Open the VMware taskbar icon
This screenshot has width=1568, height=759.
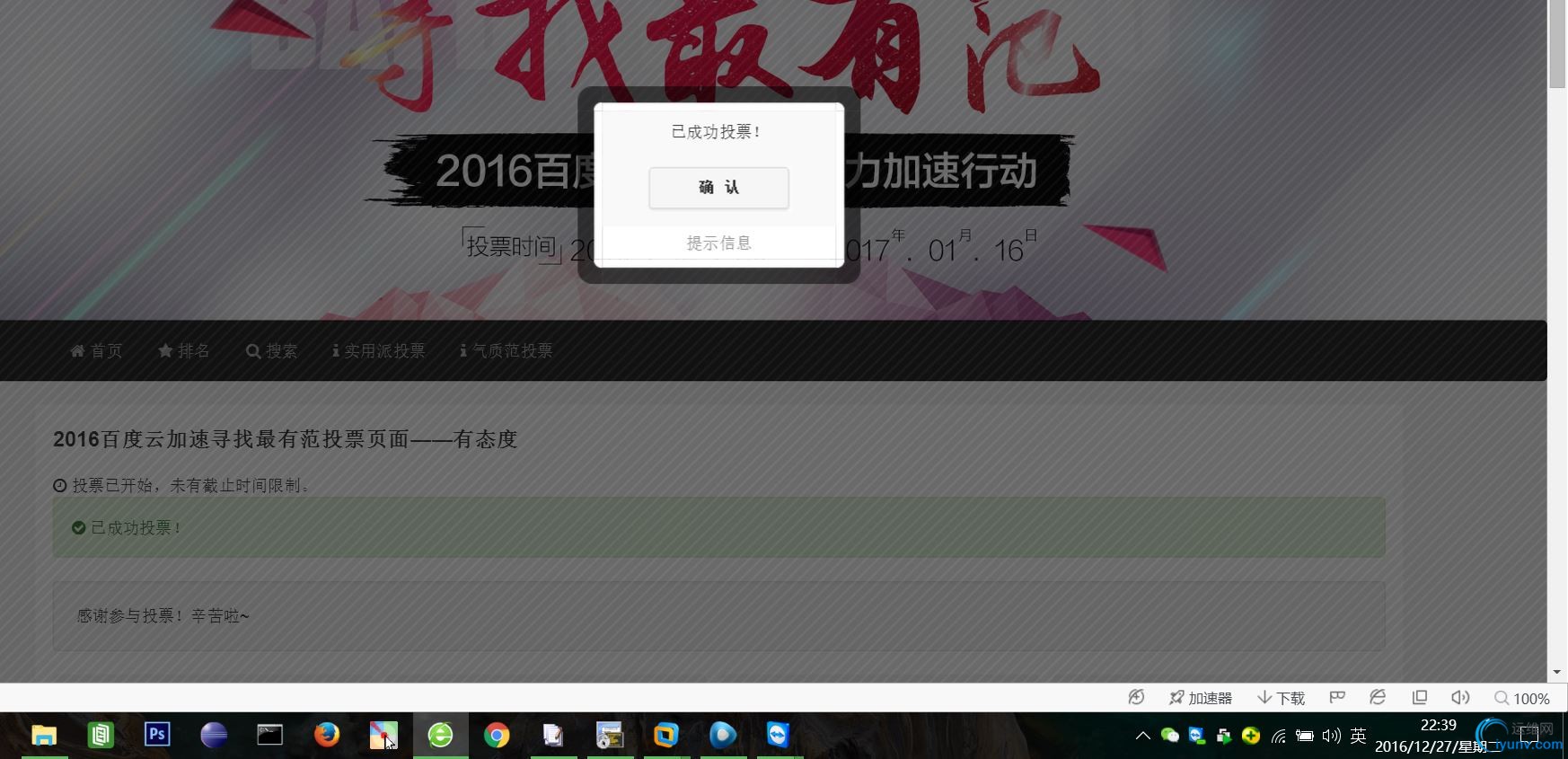coord(666,736)
